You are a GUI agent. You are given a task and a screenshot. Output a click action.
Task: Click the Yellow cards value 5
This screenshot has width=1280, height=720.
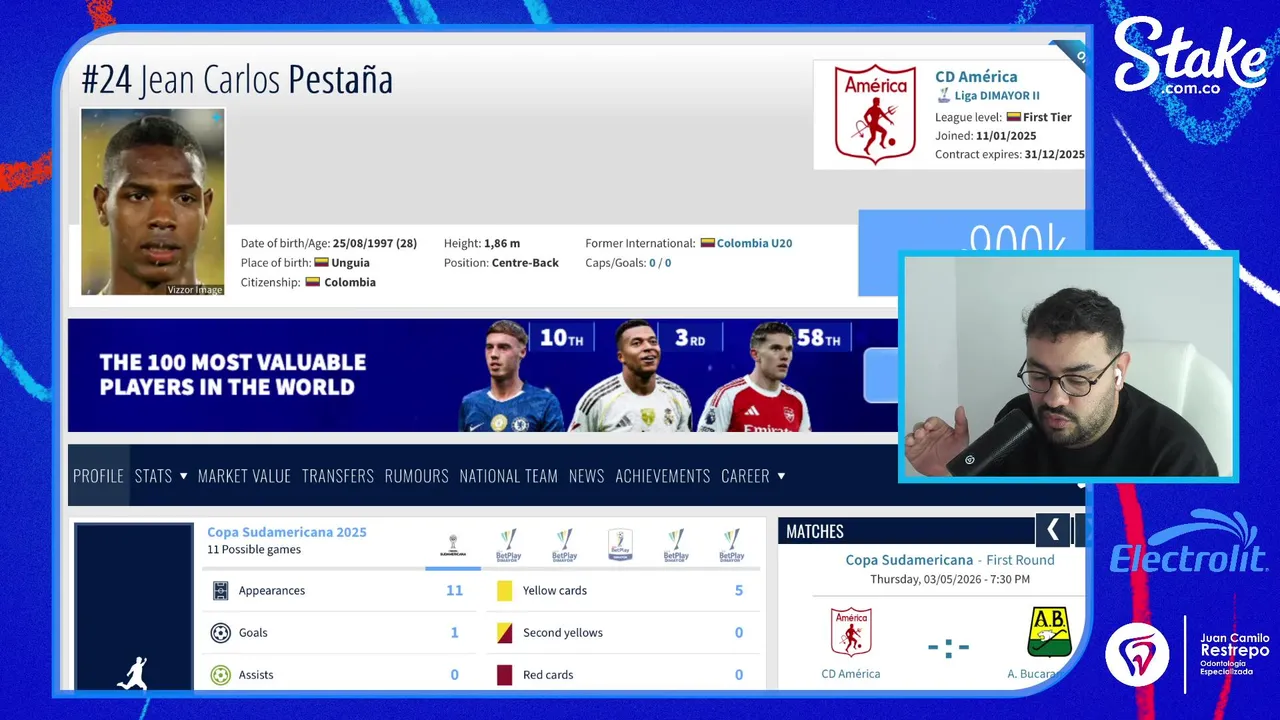739,591
